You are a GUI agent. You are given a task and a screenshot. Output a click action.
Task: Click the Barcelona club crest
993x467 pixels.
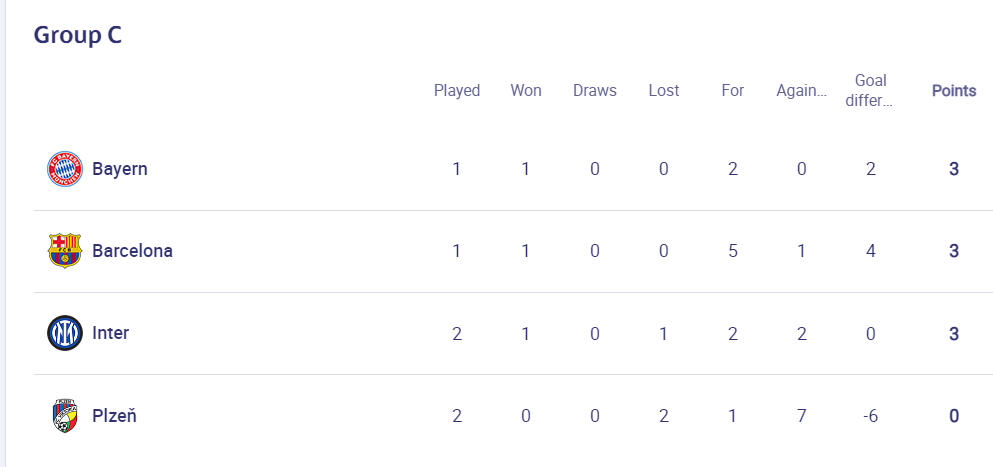tap(65, 251)
